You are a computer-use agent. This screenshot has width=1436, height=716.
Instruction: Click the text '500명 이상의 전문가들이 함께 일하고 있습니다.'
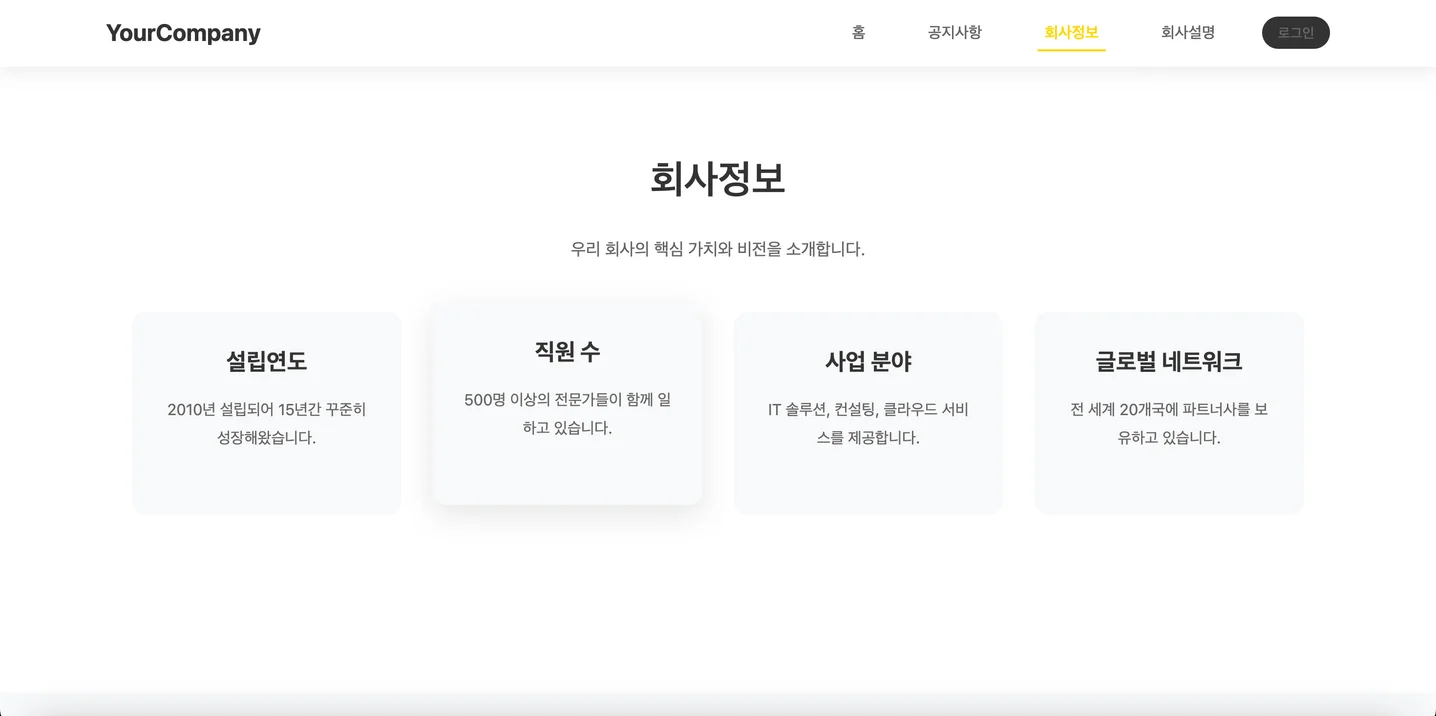click(x=567, y=414)
